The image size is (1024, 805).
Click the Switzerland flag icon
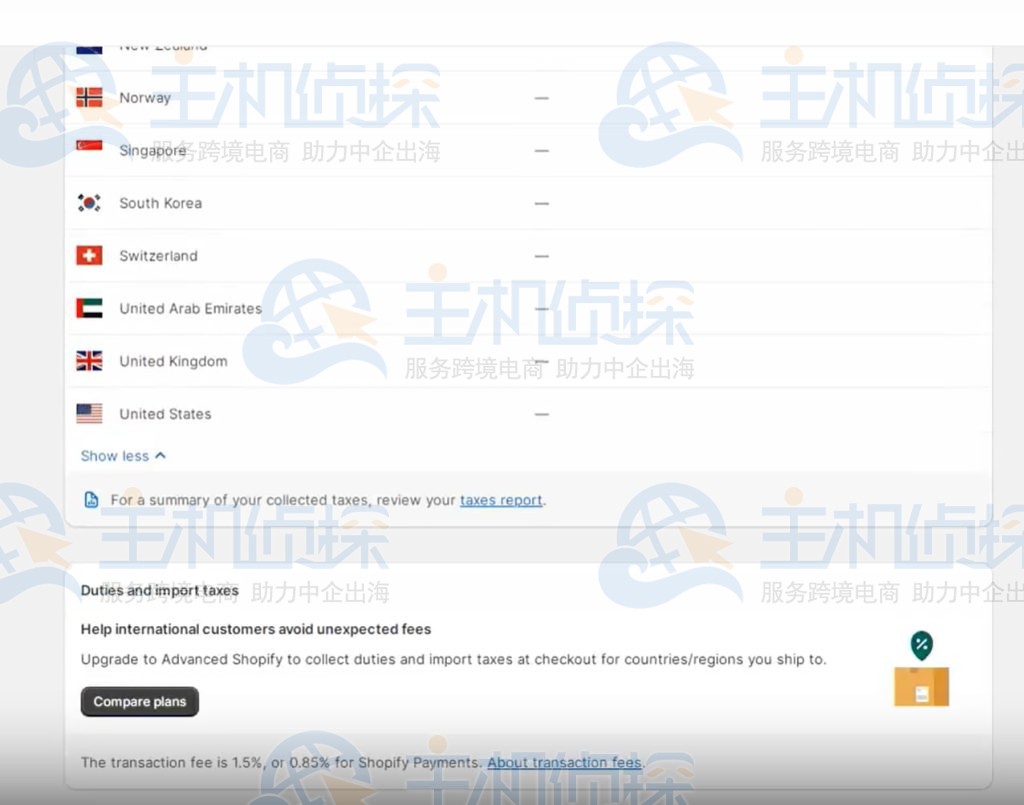pyautogui.click(x=89, y=255)
